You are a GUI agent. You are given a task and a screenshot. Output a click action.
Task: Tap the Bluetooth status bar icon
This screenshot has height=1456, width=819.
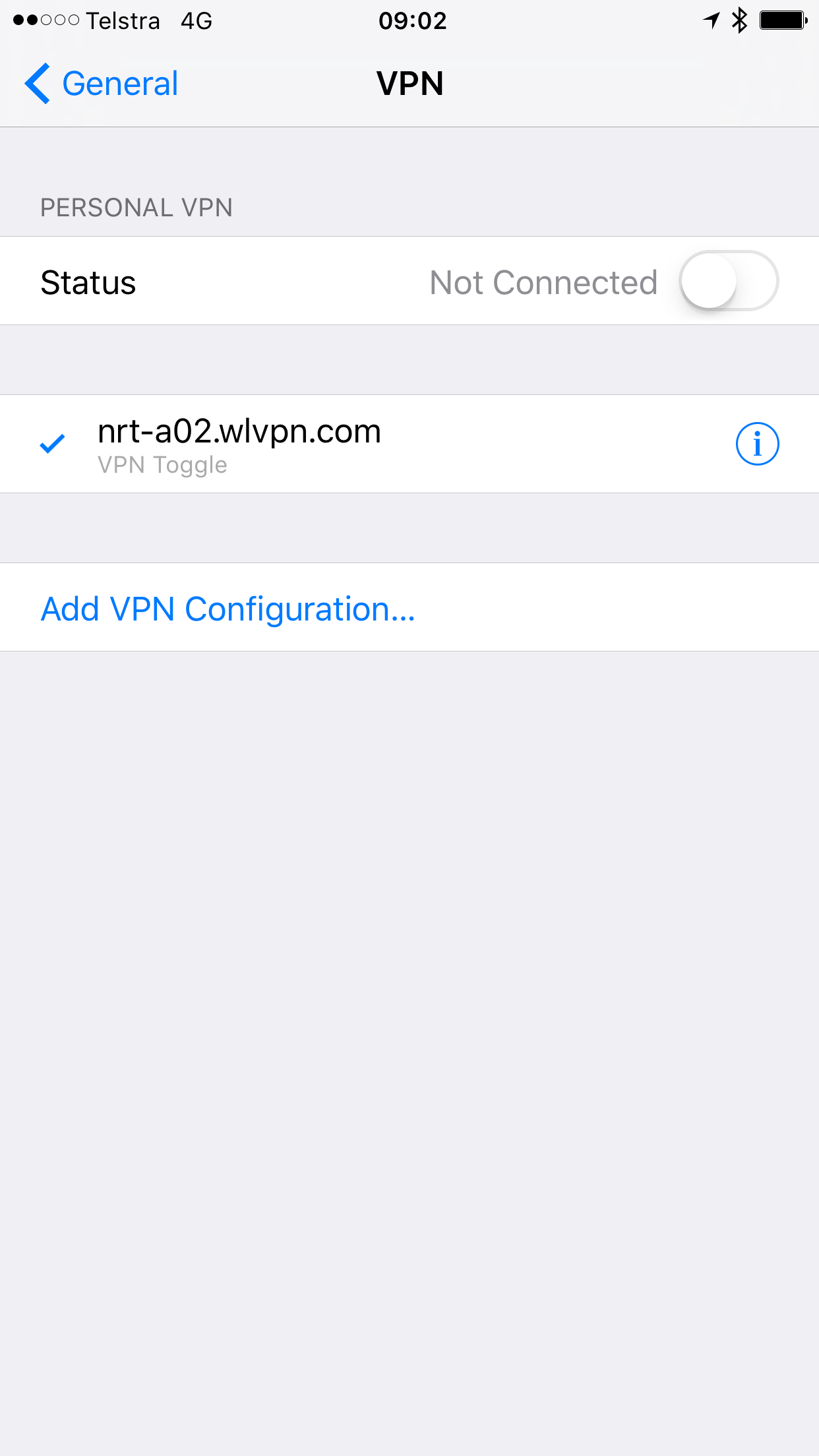point(740,20)
